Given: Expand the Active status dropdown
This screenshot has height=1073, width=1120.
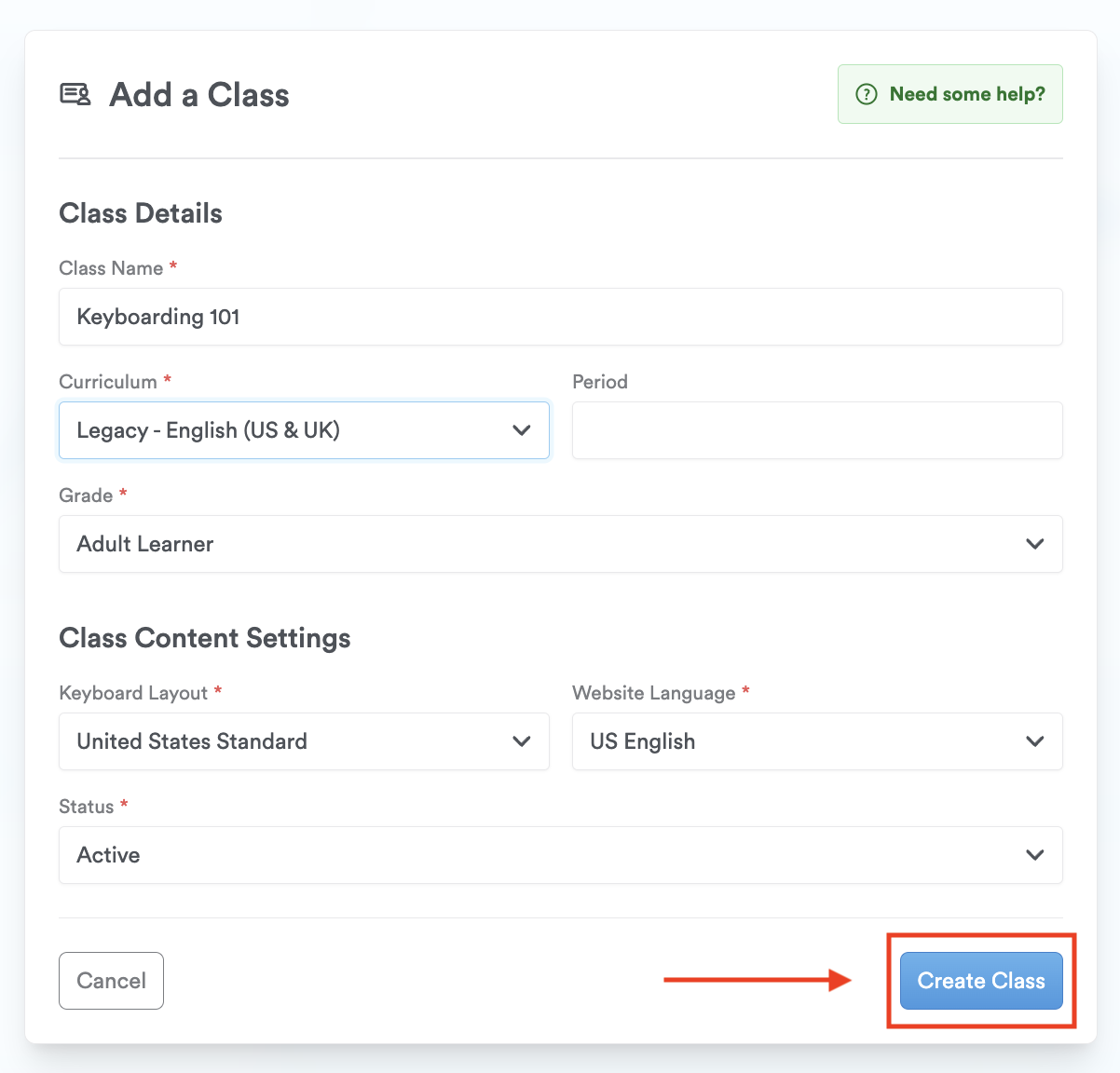Looking at the screenshot, I should [559, 855].
